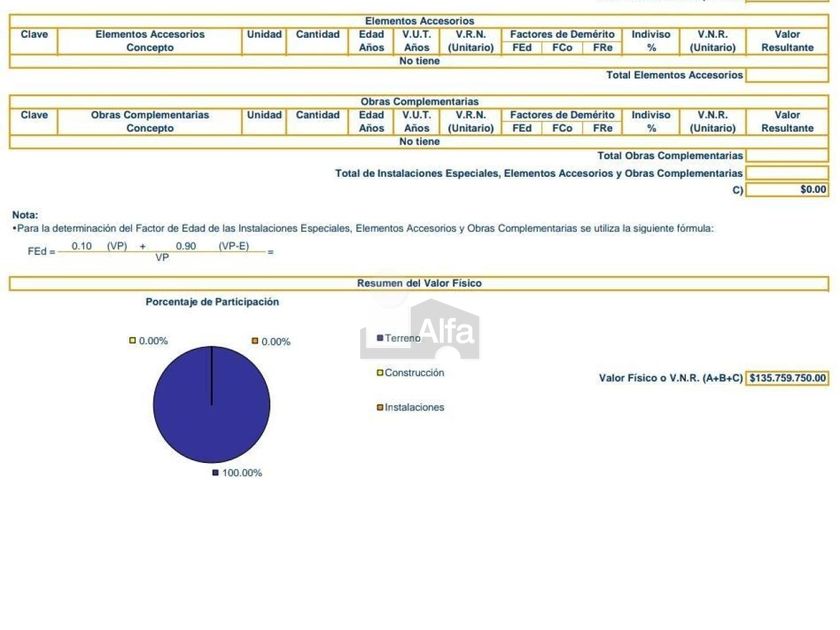This screenshot has width=840, height=630.
Task: Select Clave header in Elementos Accesorios table
Action: point(34,34)
